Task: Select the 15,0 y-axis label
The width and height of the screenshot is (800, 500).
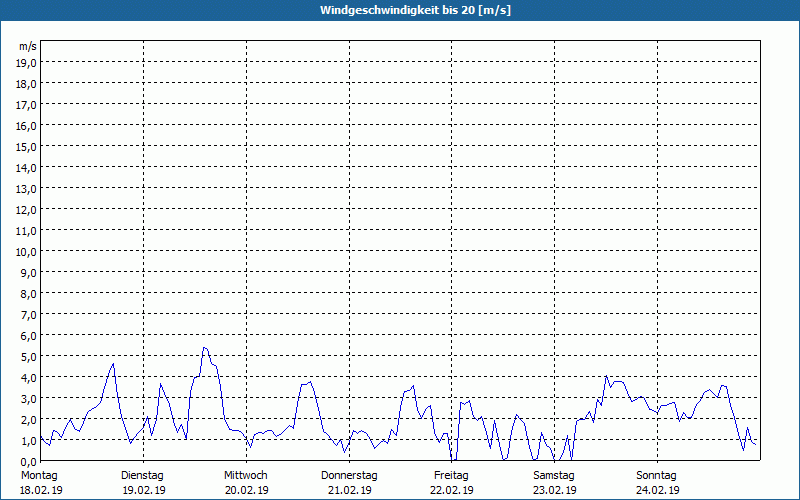Action: (27, 146)
